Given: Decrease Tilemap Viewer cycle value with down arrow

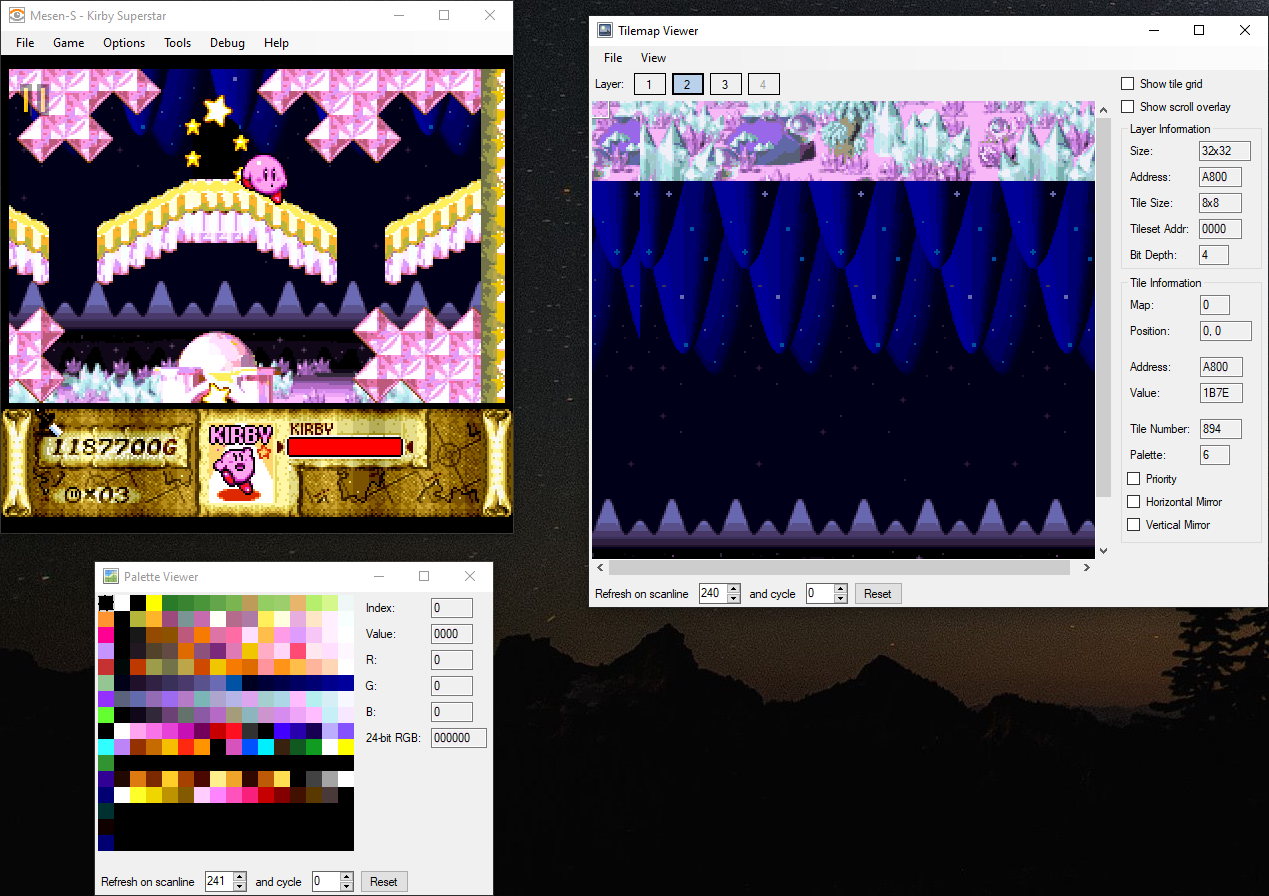Looking at the screenshot, I should pyautogui.click(x=841, y=599).
